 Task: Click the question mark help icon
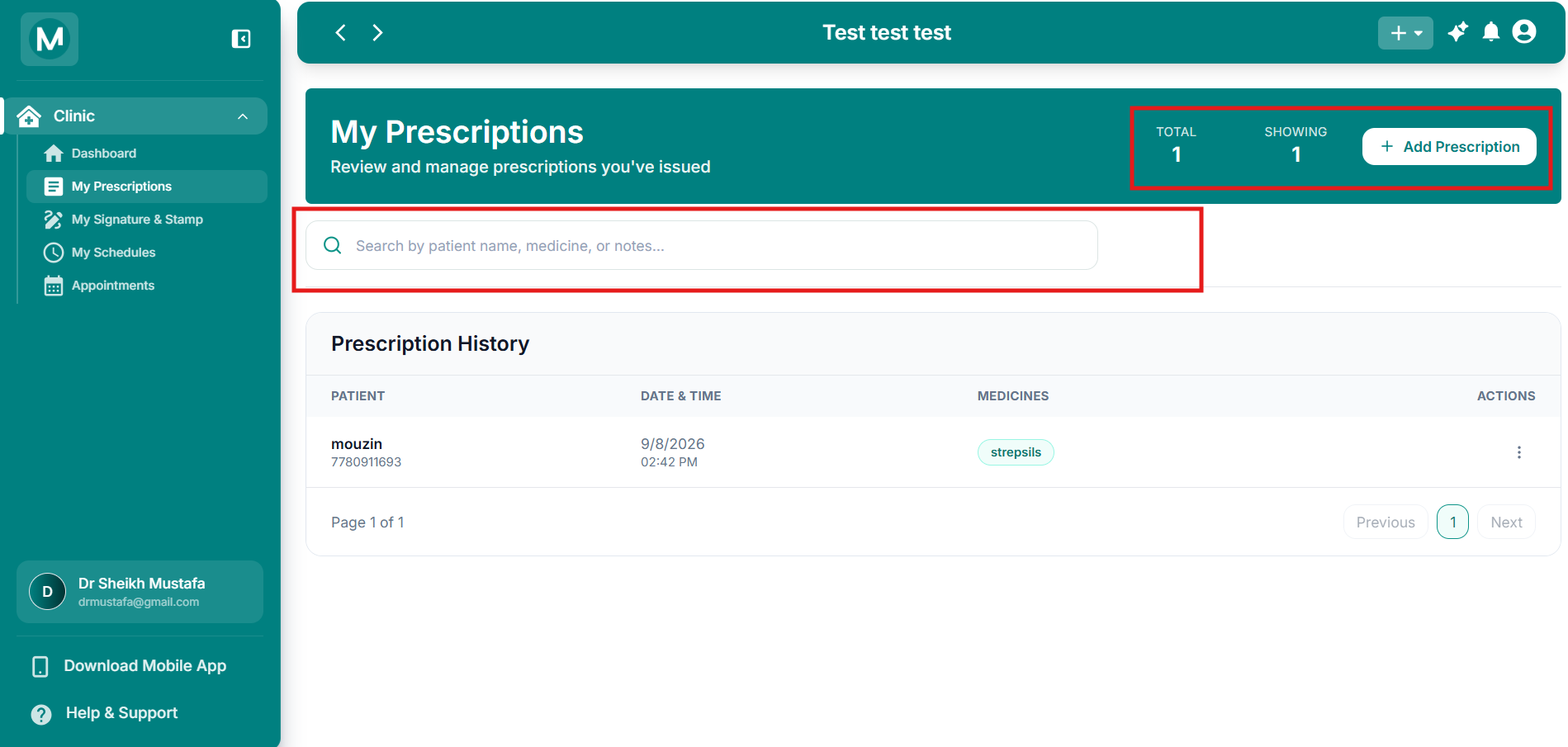(41, 714)
